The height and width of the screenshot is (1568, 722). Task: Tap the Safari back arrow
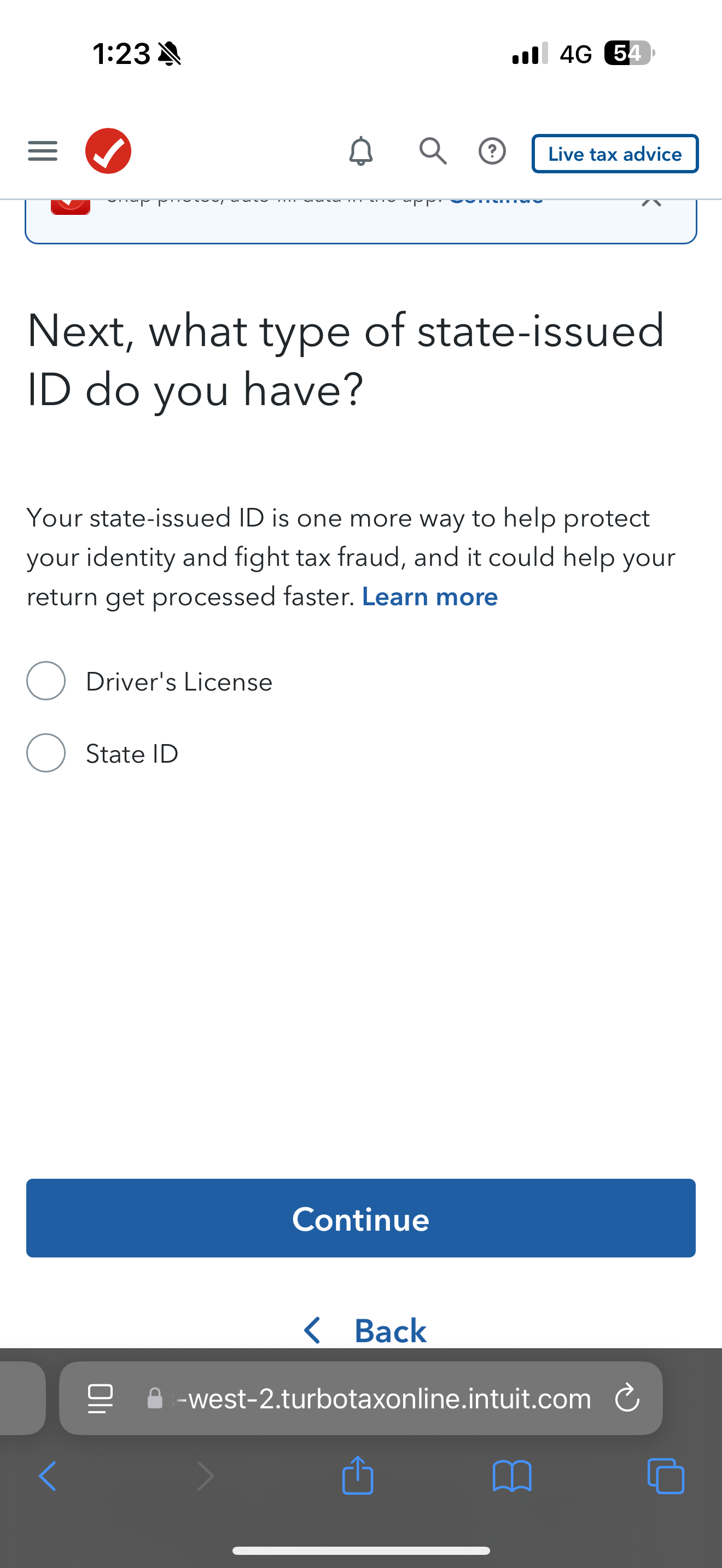[x=48, y=1476]
